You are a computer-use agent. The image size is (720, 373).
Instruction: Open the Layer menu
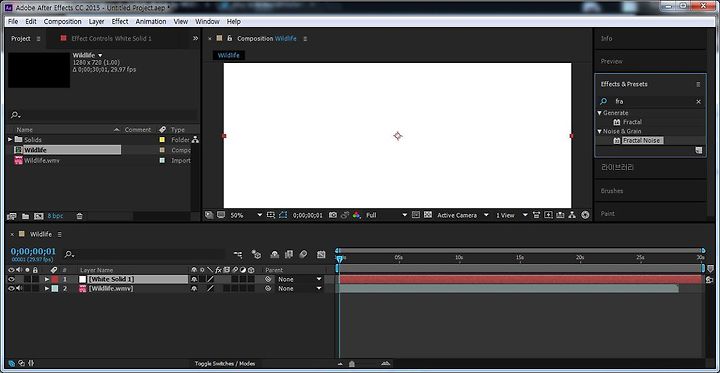(96, 22)
